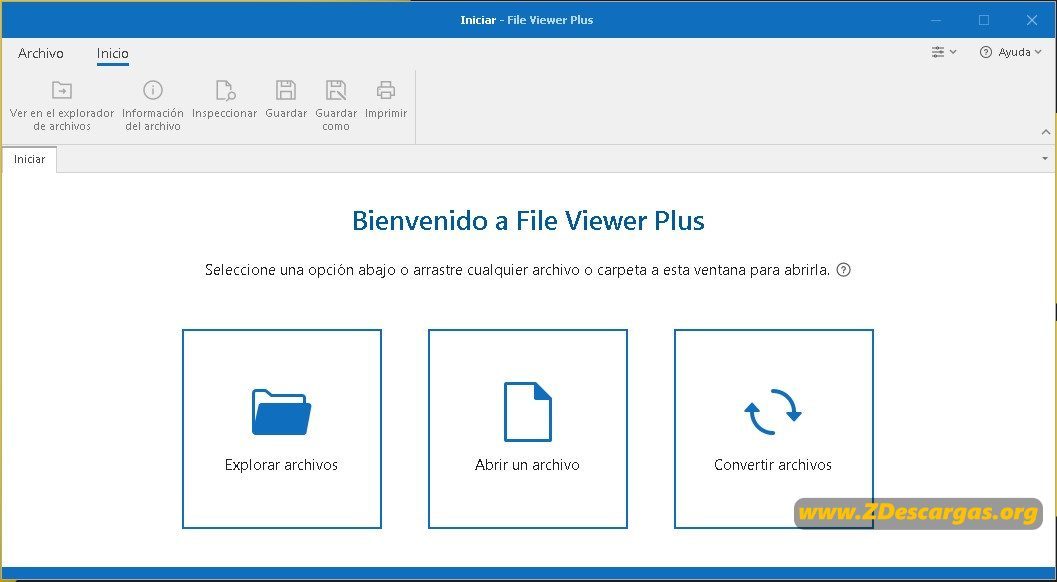
Task: Click the help question mark beside instructions
Action: [843, 270]
